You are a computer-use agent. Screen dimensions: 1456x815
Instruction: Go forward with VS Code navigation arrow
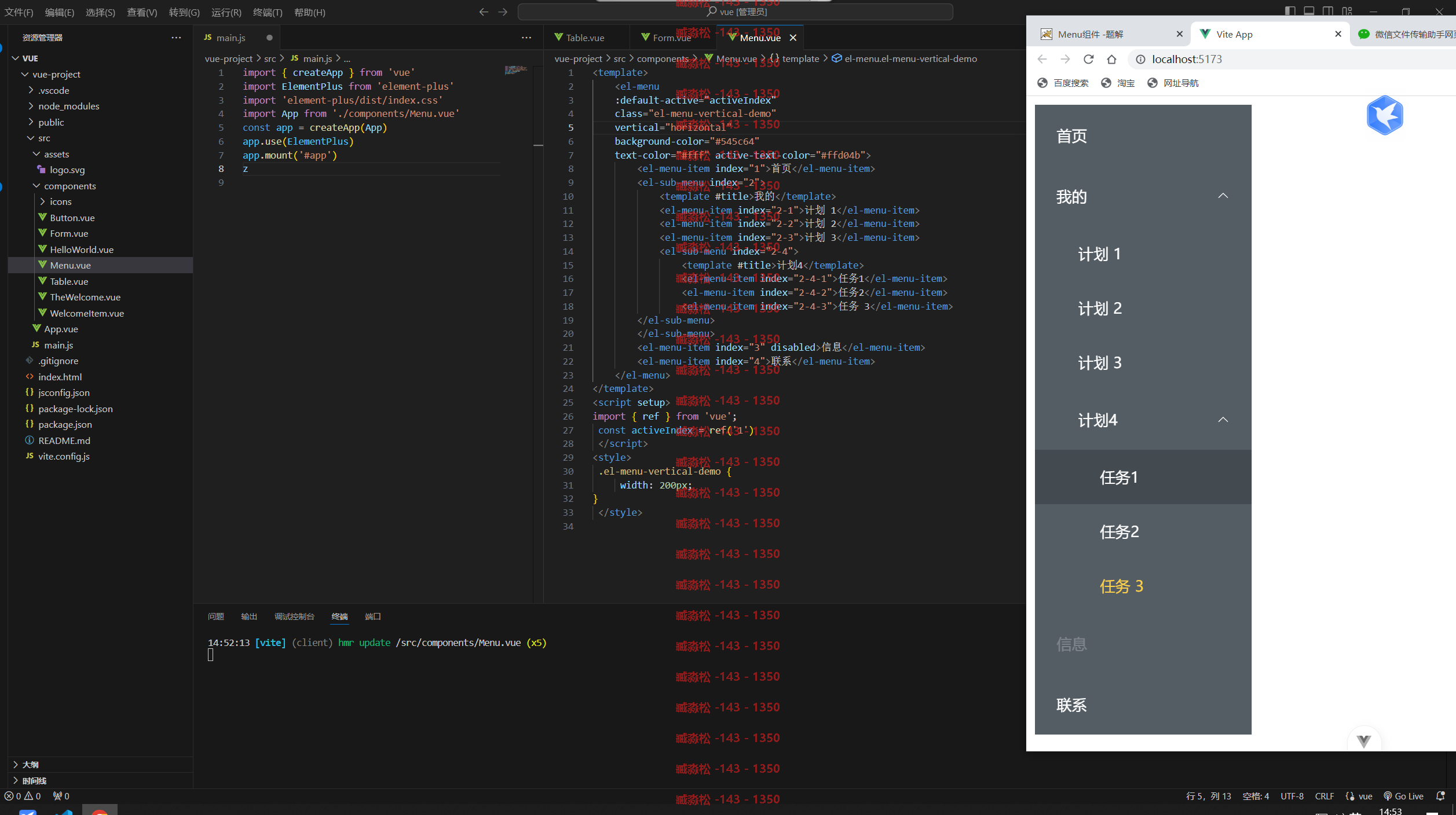pos(503,12)
